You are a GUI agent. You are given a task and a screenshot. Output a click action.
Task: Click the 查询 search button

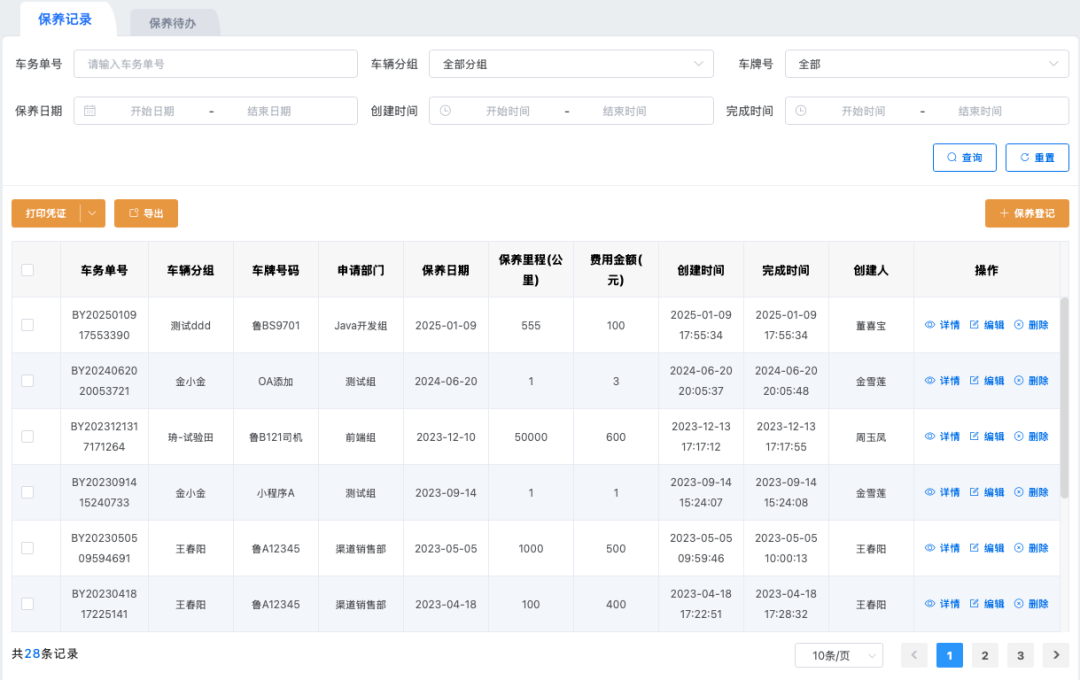[964, 158]
